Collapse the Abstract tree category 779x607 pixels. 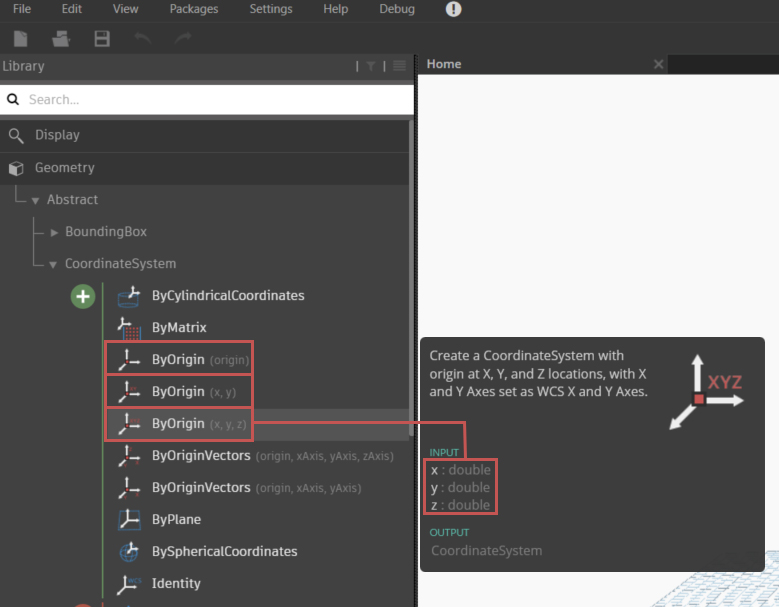35,200
